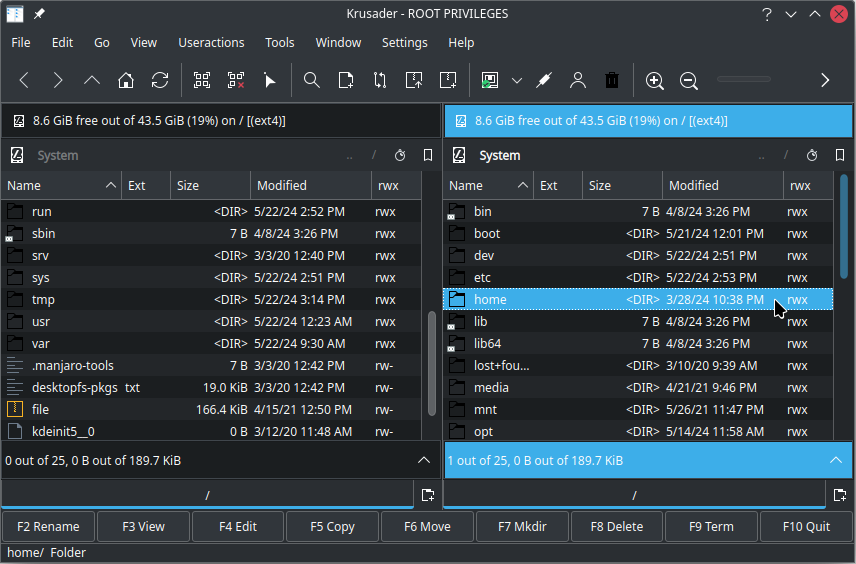This screenshot has height=564, width=856.
Task: Click the toolbar icon with upward arrow on page
Action: 414,81
